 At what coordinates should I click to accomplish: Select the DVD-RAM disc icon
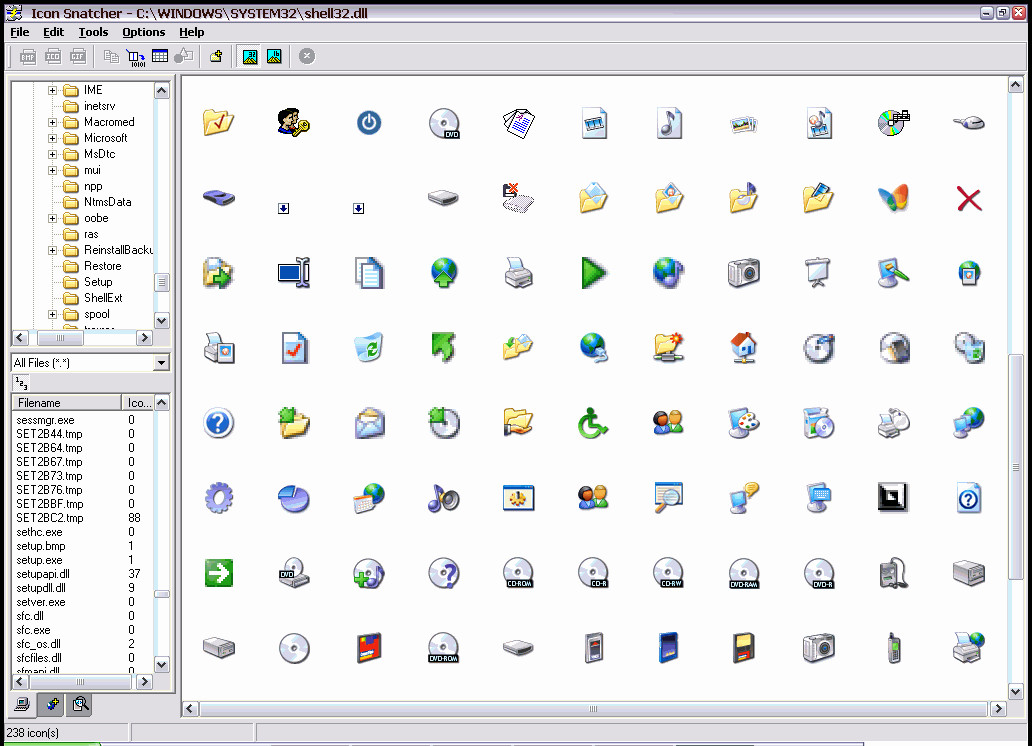[744, 573]
